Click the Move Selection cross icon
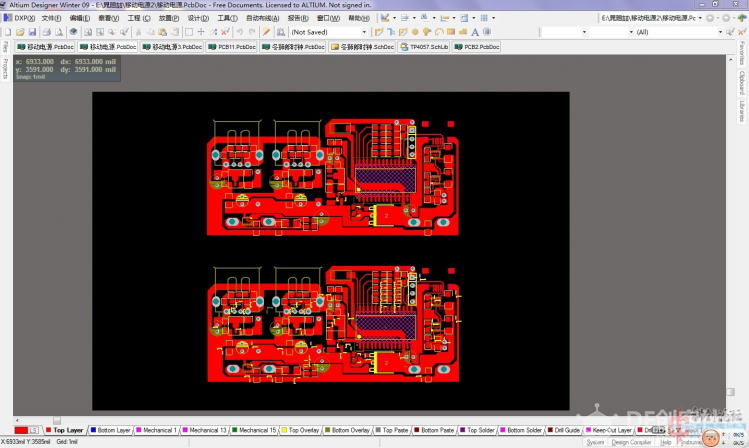The image size is (749, 448). click(201, 32)
